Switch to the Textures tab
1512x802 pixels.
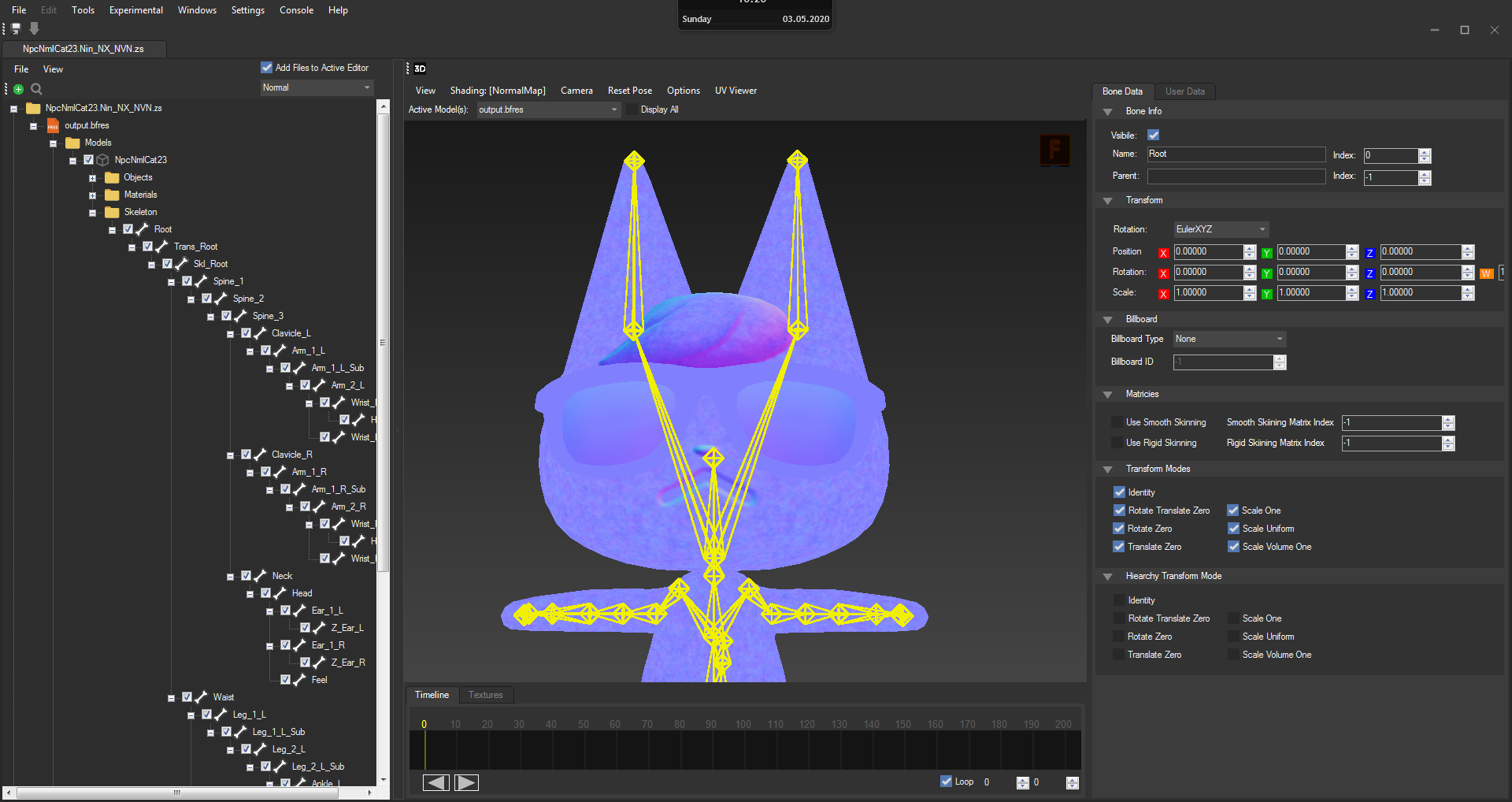tap(485, 695)
